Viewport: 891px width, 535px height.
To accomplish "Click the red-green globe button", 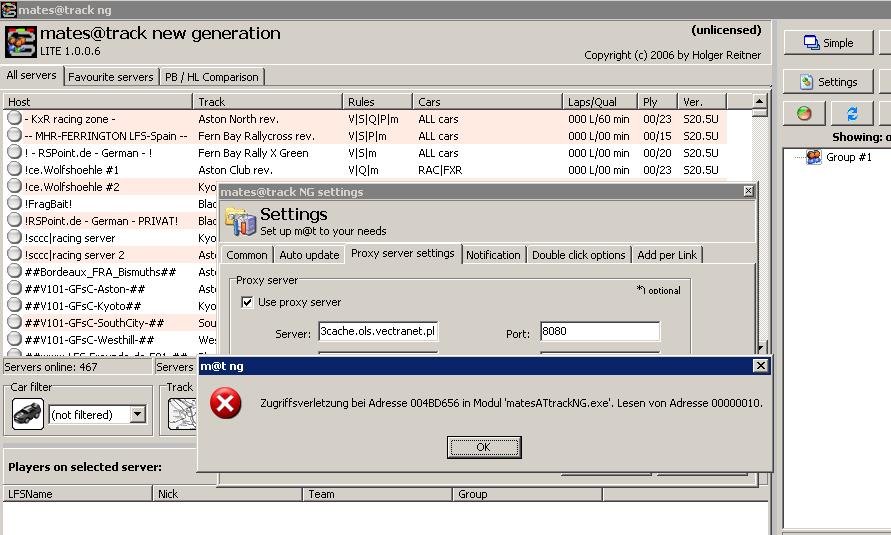I will pyautogui.click(x=804, y=114).
